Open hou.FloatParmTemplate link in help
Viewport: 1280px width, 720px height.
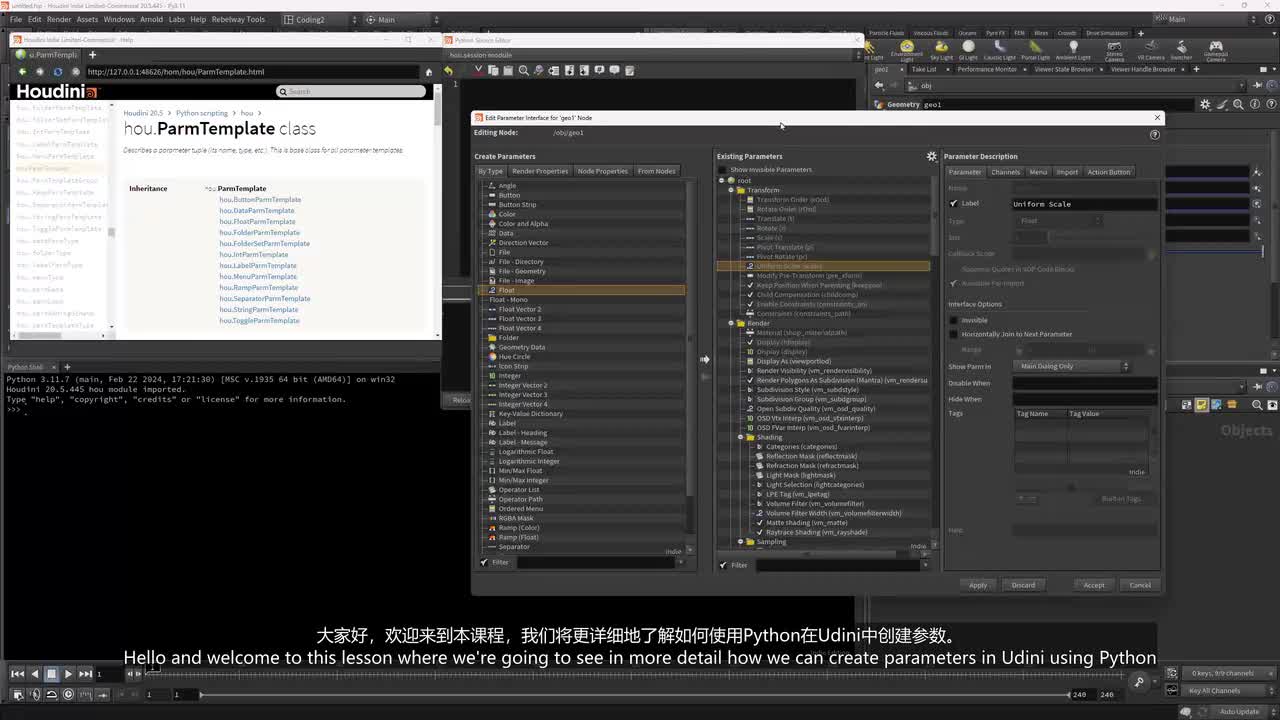(x=257, y=222)
